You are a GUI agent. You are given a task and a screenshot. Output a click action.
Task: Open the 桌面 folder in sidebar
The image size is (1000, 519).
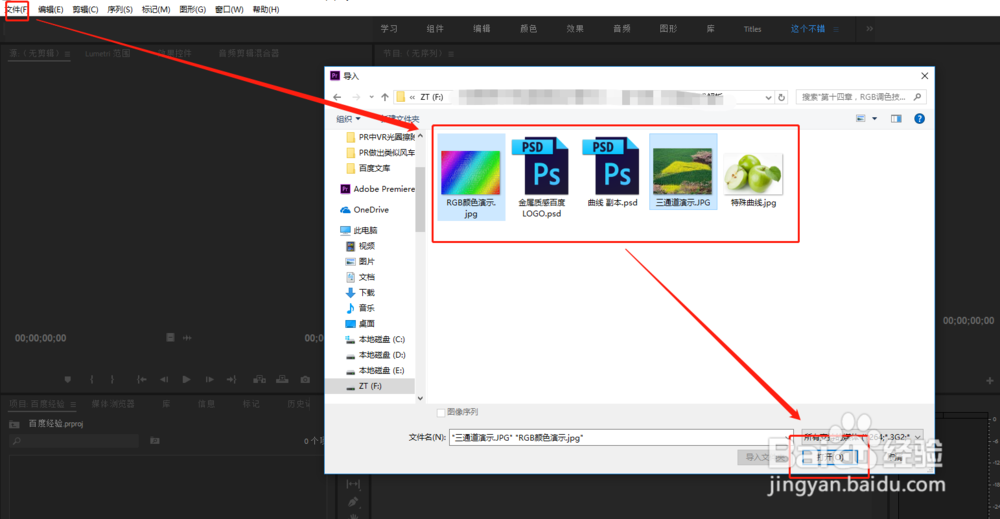click(360, 324)
